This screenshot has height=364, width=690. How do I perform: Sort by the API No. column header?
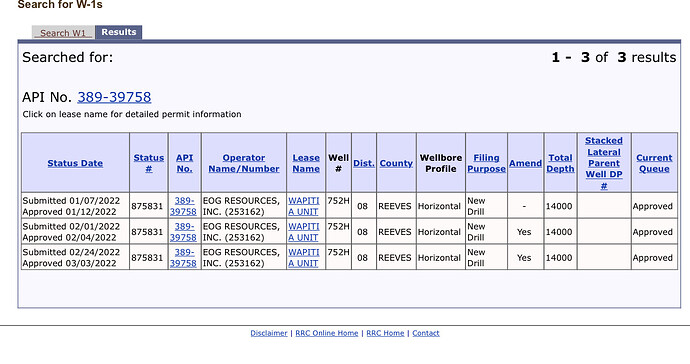(184, 163)
